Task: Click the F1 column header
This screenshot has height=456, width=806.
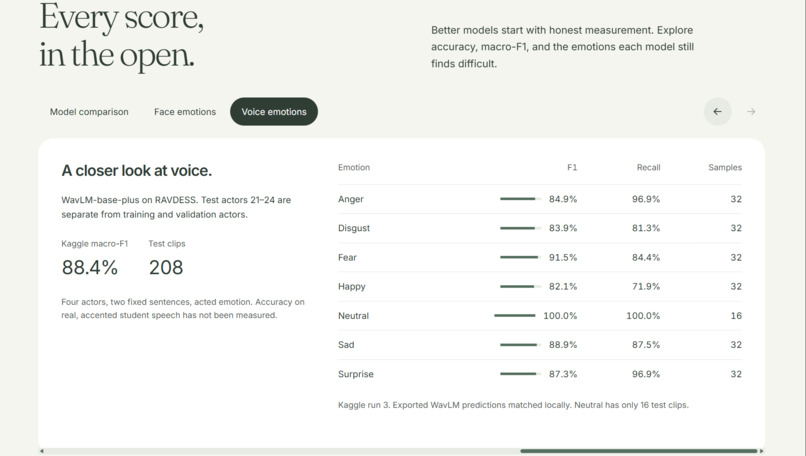Action: pos(572,168)
